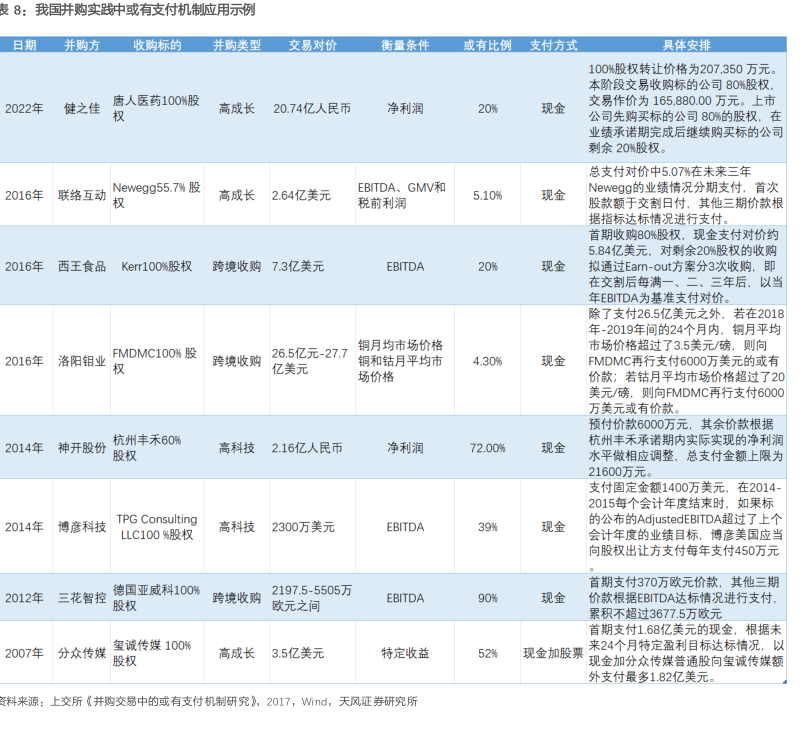Click the 衡量条件 column header

[405, 46]
